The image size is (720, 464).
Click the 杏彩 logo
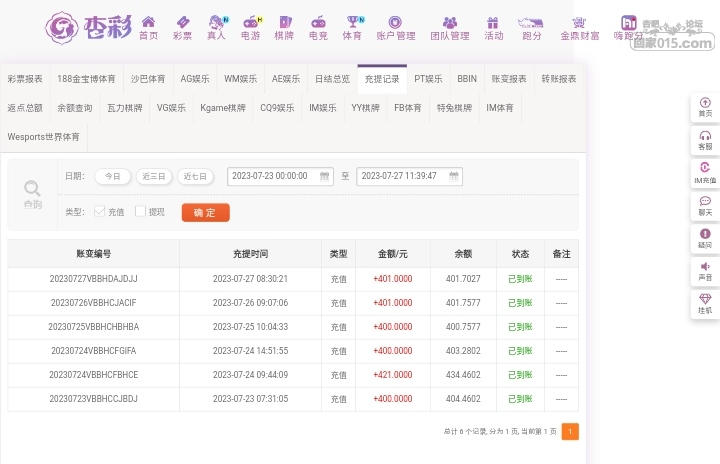pos(88,28)
